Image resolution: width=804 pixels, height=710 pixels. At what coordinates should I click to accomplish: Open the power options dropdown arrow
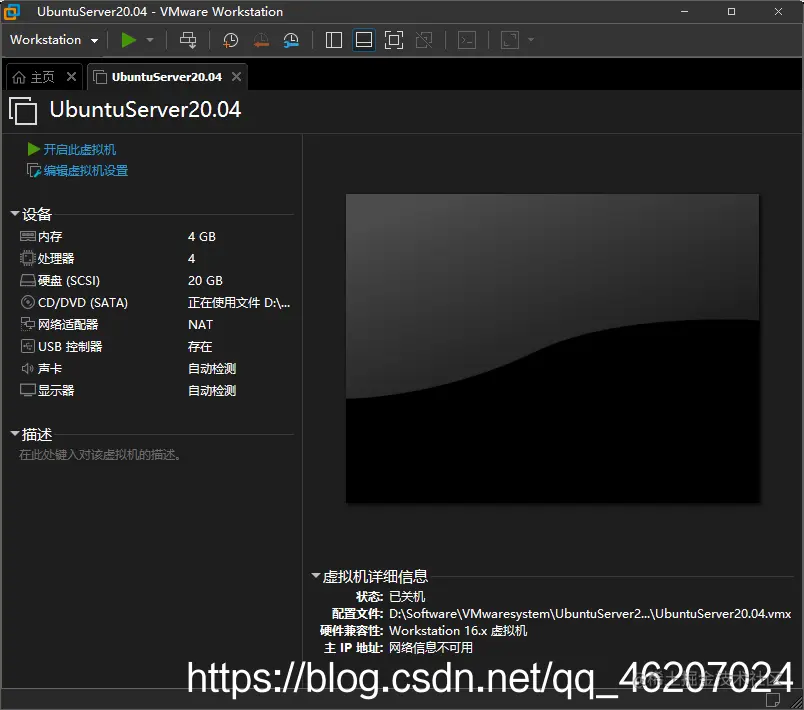coord(150,40)
